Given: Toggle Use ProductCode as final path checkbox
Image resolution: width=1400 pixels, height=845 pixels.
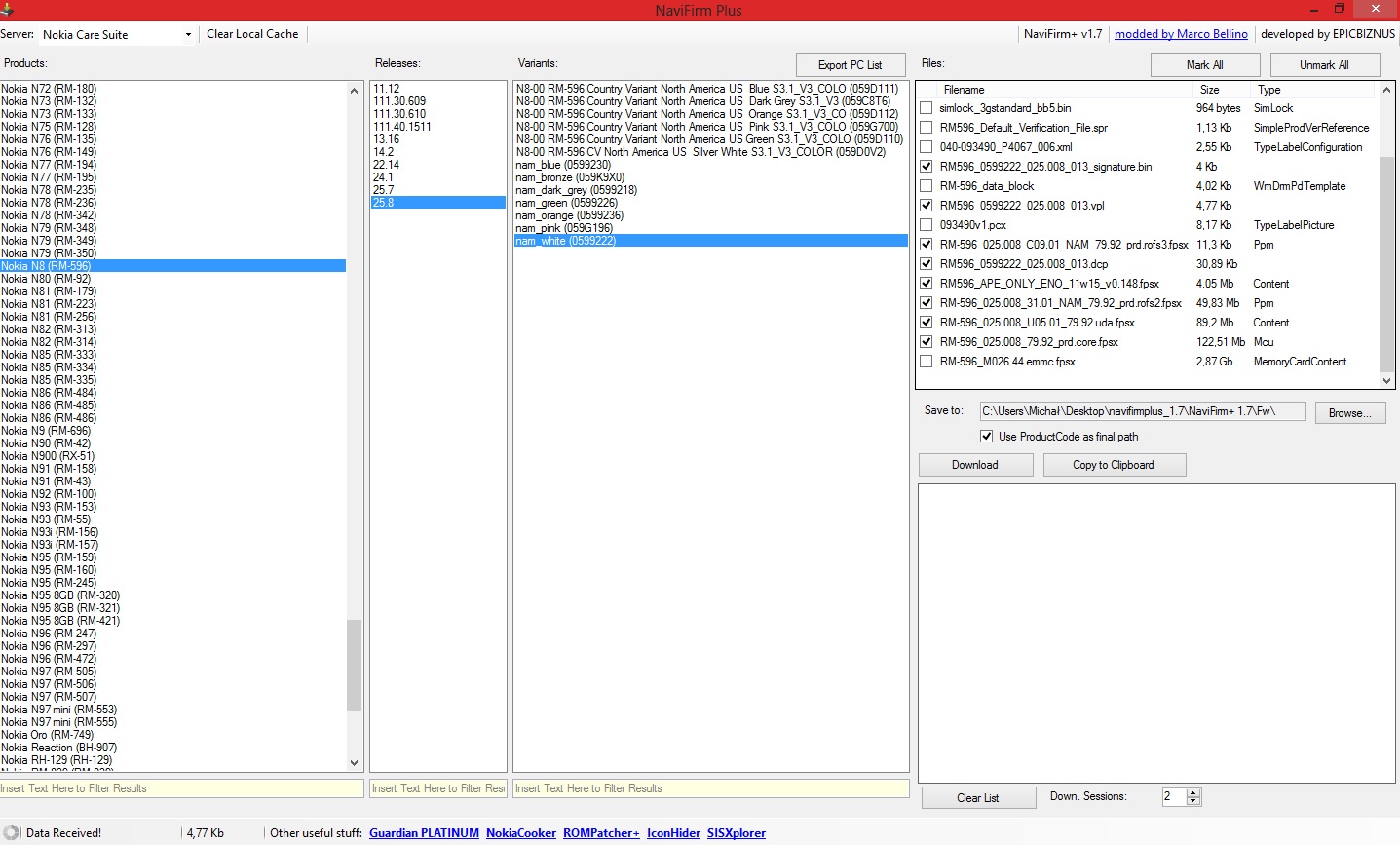Looking at the screenshot, I should click(986, 437).
